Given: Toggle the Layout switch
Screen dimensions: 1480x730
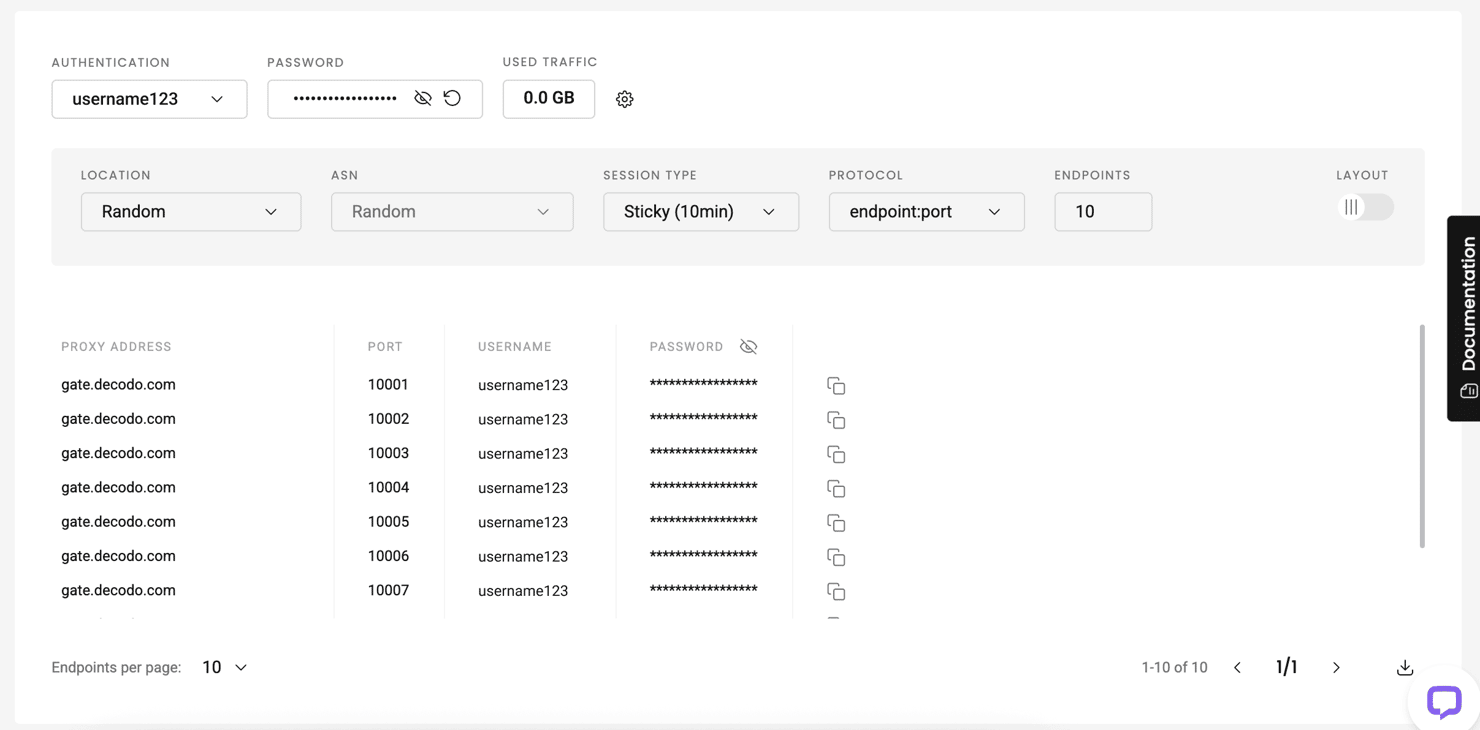Looking at the screenshot, I should (x=1365, y=207).
